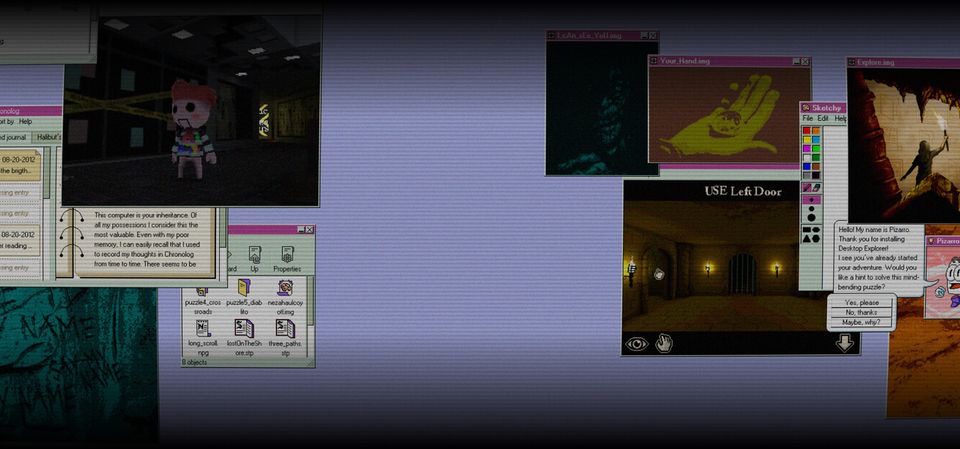Click the Pizarro window title icon
The height and width of the screenshot is (449, 960).
coord(931,241)
